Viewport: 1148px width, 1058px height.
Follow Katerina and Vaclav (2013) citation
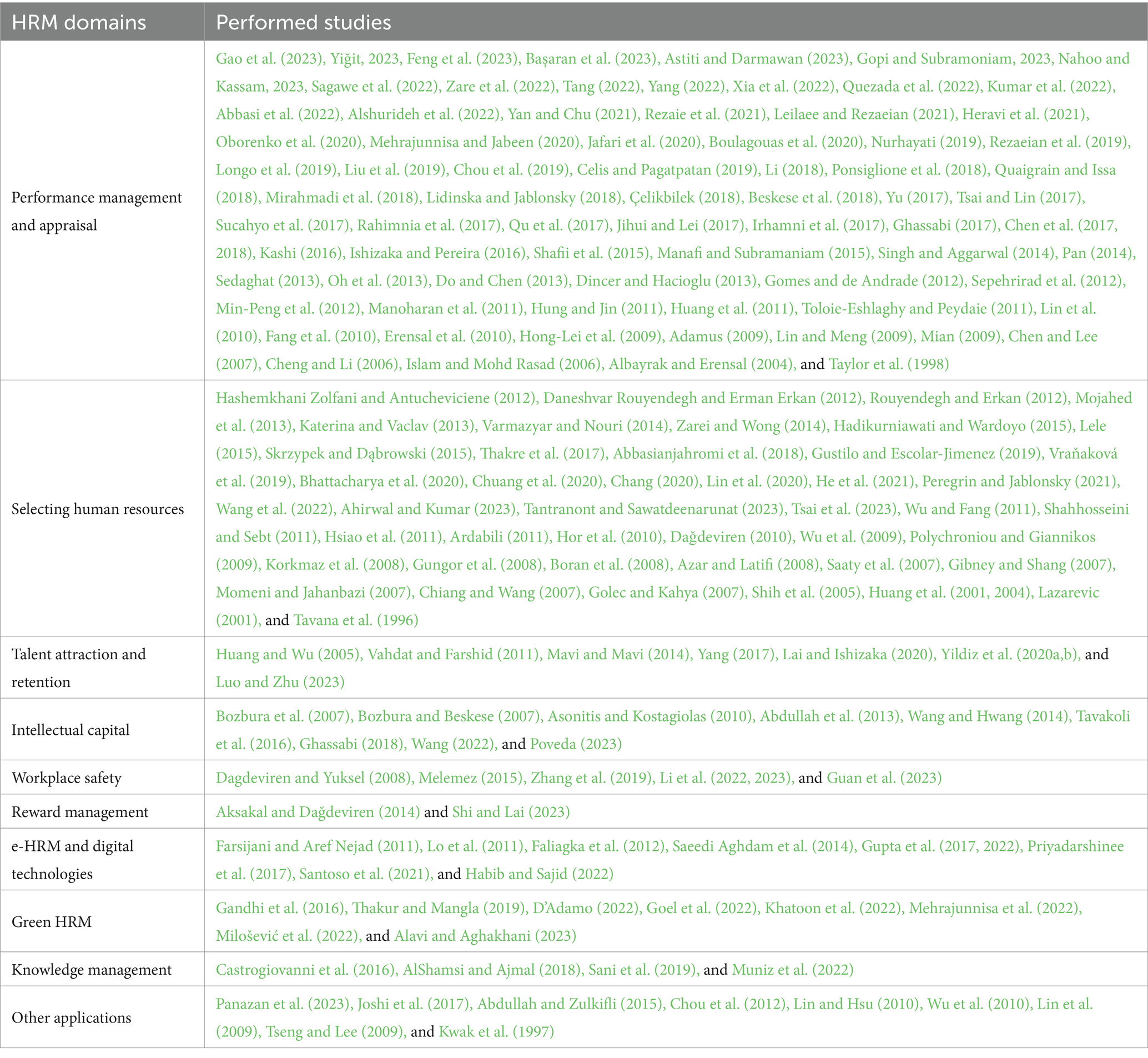(x=387, y=425)
